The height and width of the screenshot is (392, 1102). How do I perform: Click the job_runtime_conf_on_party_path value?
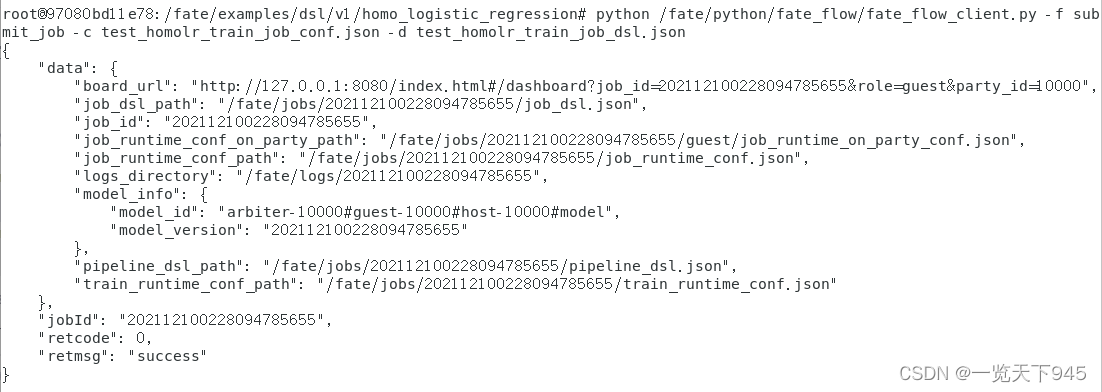click(699, 141)
